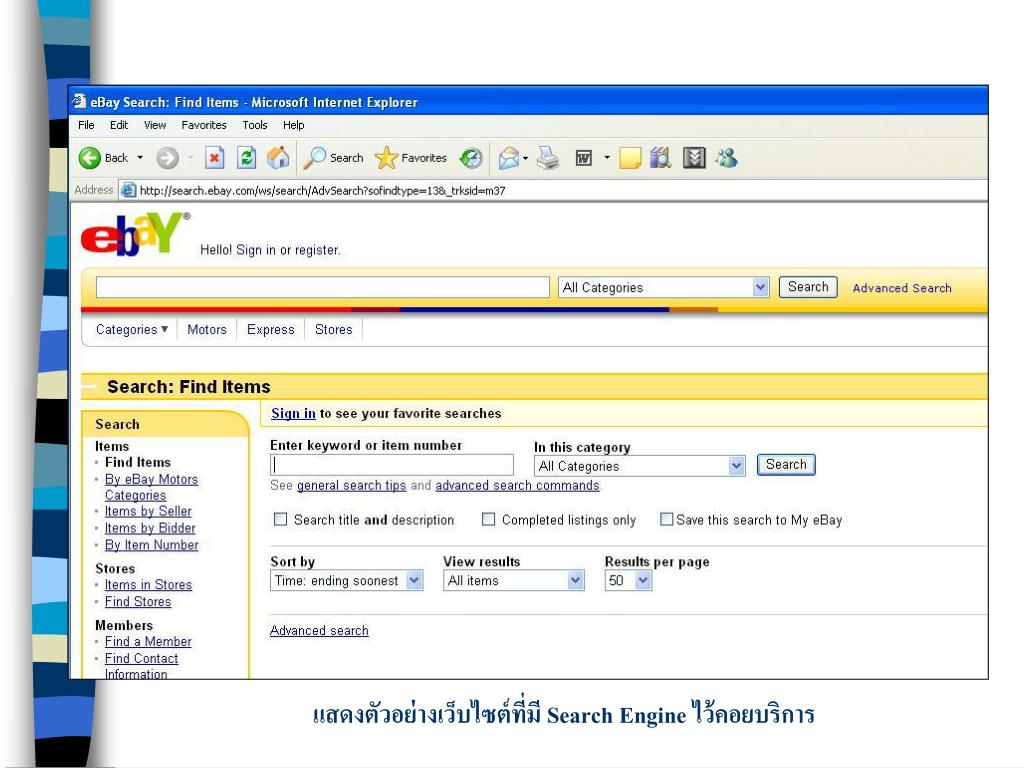The height and width of the screenshot is (768, 1024).
Task: Click the Enter keyword or item number field
Action: [x=392, y=464]
